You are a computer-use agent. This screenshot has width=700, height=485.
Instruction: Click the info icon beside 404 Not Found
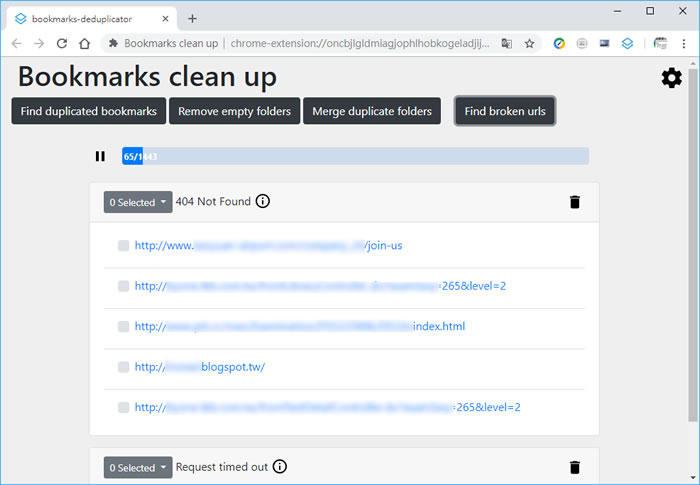tap(262, 201)
